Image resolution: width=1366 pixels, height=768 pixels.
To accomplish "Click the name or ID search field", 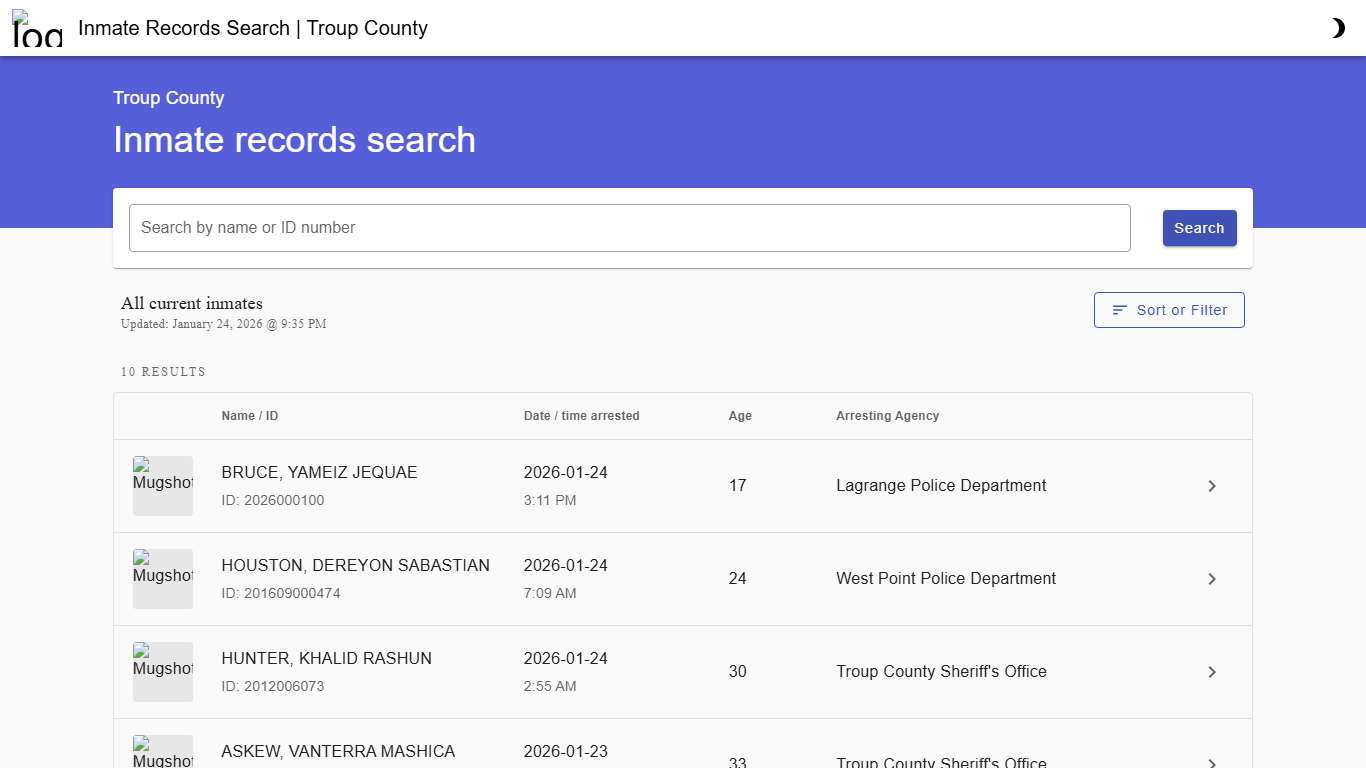I will (629, 228).
